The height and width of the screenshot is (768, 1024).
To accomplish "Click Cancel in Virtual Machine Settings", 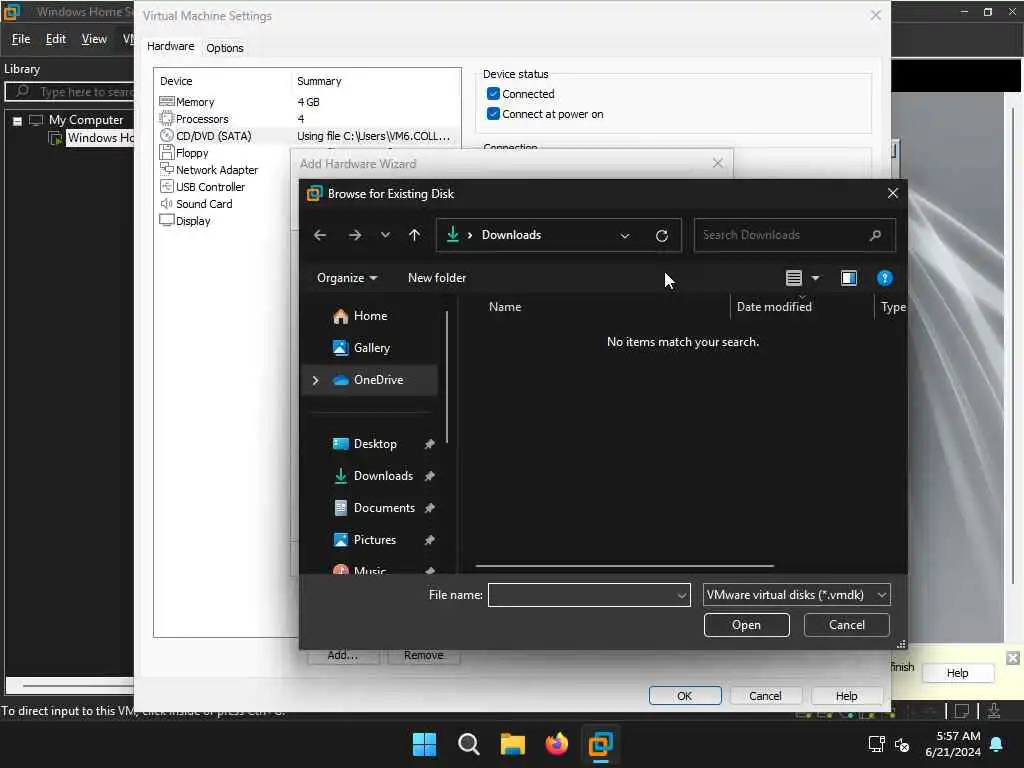I will pyautogui.click(x=765, y=696).
